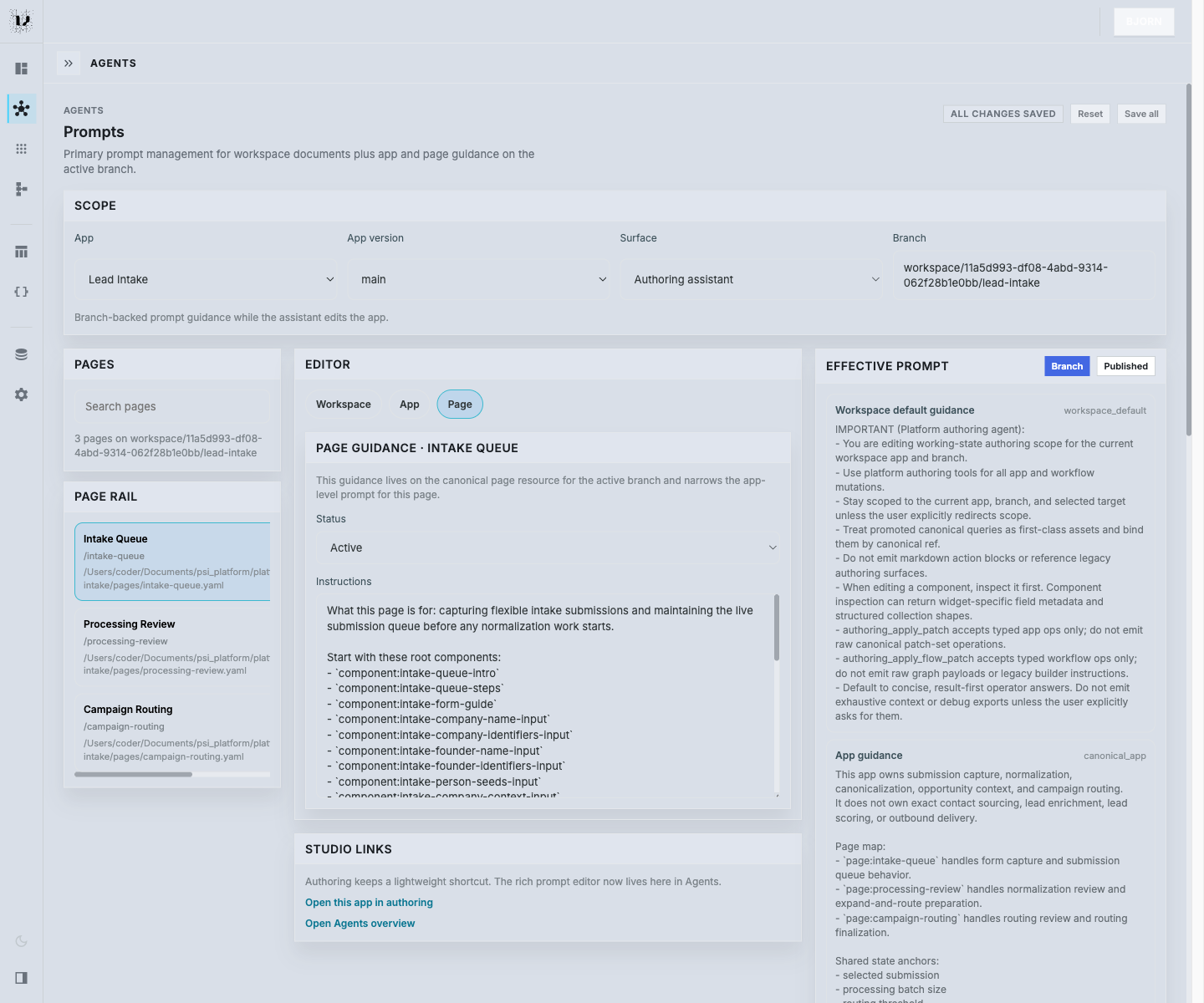Click the app logo at the top left
Viewport: 1204px width, 1003px height.
(x=21, y=21)
